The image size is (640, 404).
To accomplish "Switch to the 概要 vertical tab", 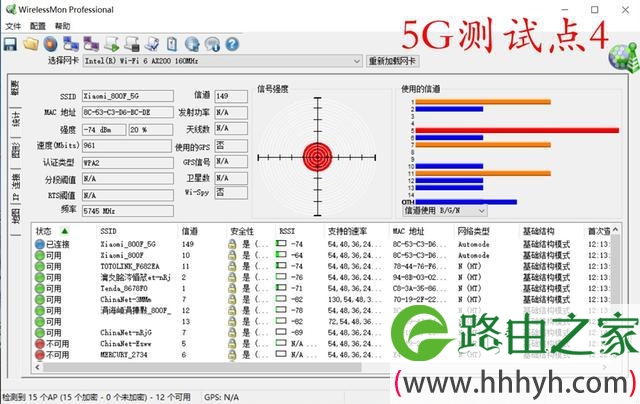I will (x=15, y=88).
